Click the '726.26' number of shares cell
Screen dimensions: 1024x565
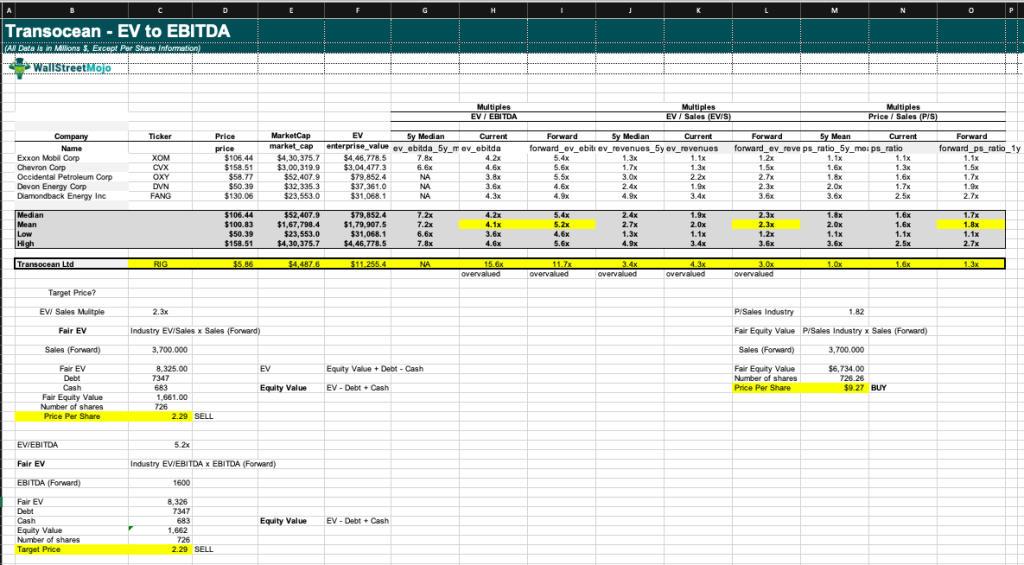point(835,378)
